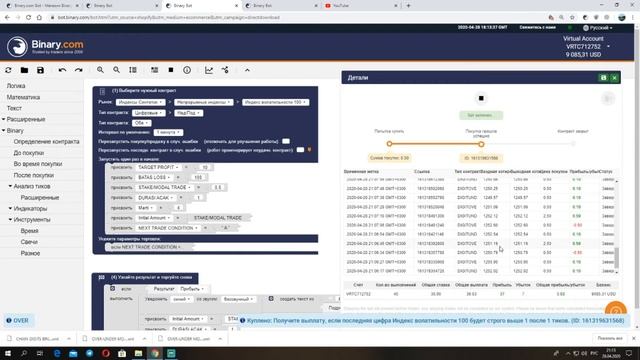Viewport: 640px width, 360px height.
Task: Open the load file folder icon
Action: click(x=24, y=70)
